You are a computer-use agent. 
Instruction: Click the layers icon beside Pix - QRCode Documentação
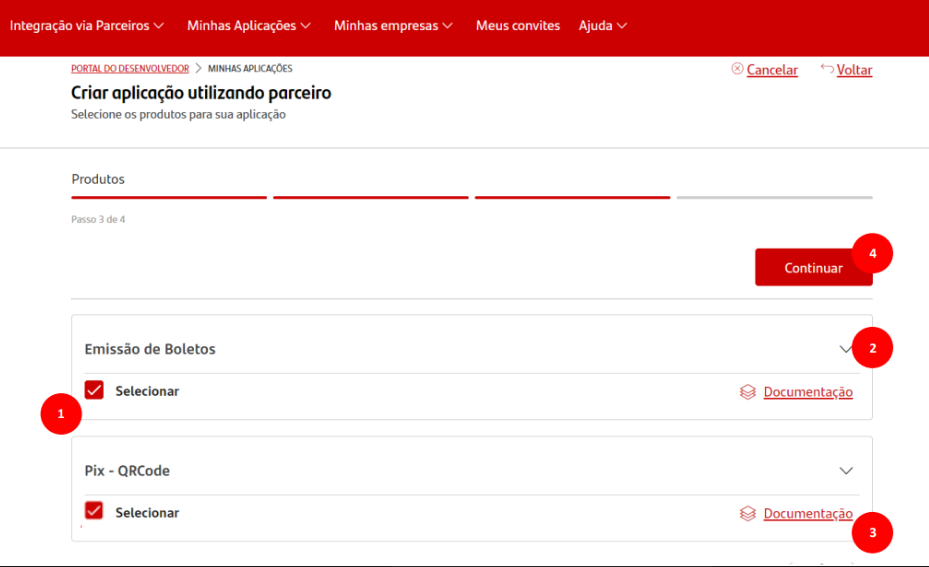point(748,513)
